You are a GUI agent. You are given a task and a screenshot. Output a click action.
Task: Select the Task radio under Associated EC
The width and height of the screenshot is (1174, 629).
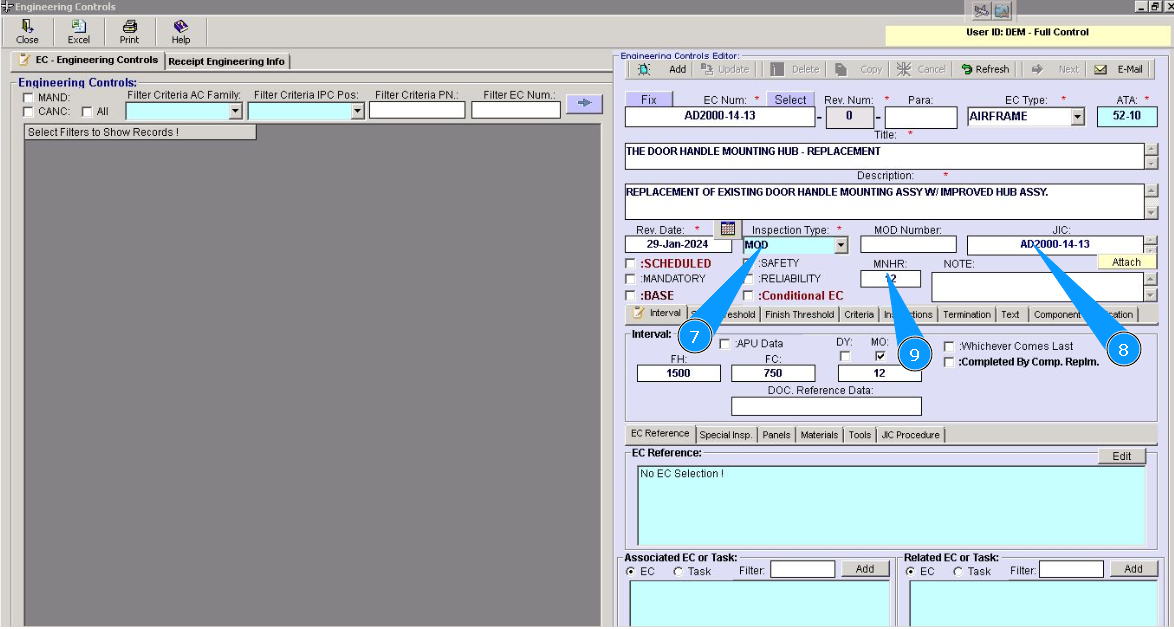(678, 571)
